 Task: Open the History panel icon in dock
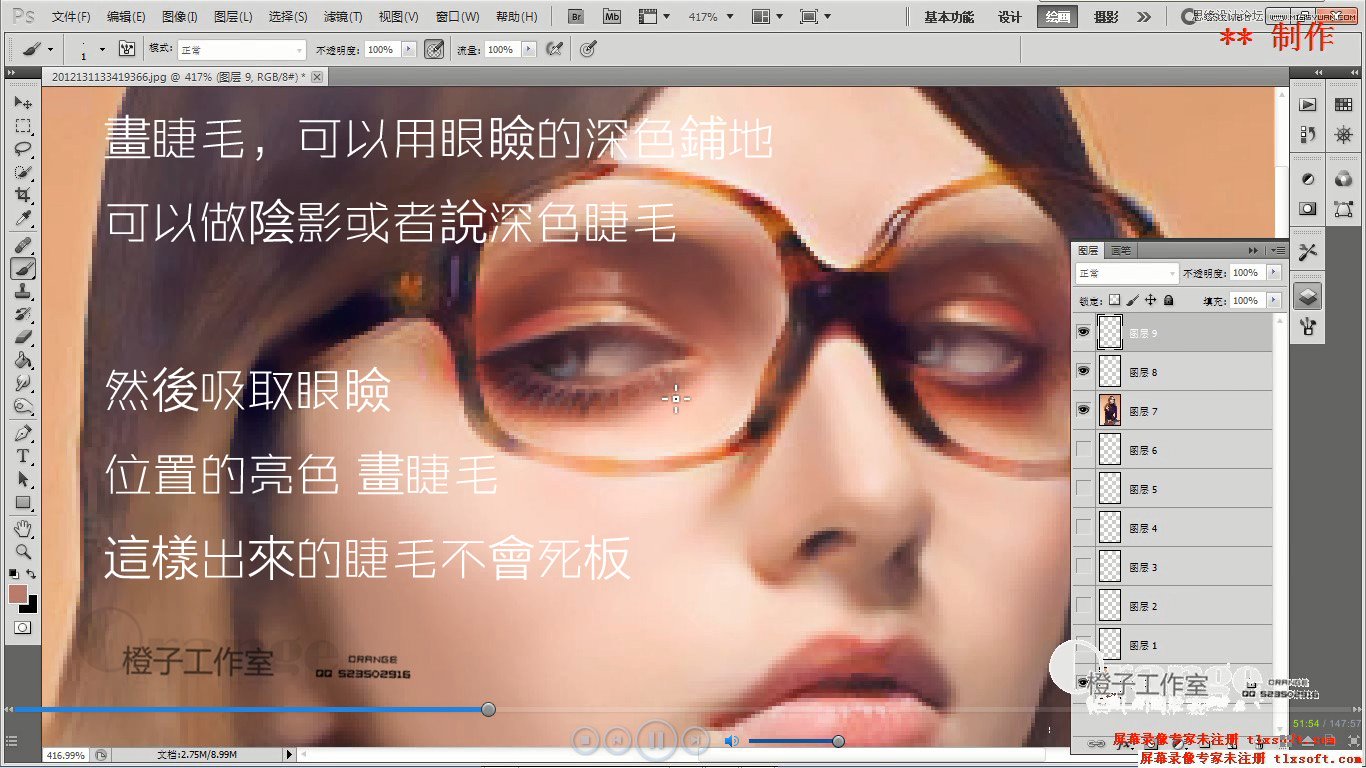(x=1307, y=134)
